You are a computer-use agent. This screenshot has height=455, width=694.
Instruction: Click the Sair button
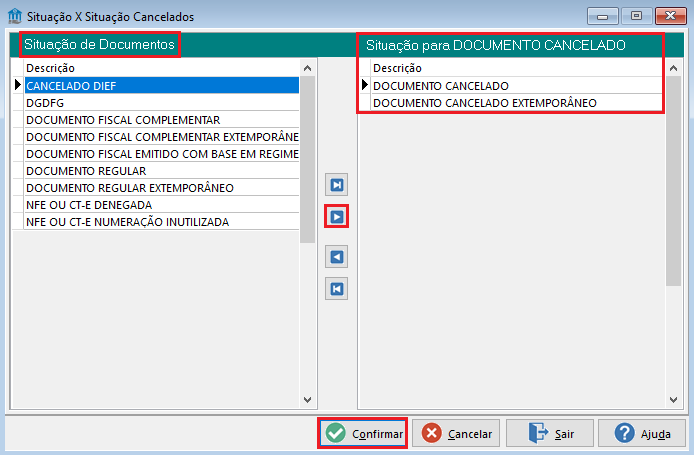(x=550, y=433)
